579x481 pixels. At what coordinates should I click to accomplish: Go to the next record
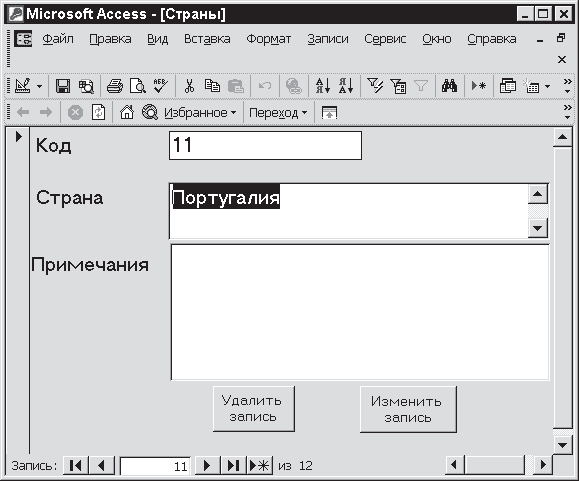pyautogui.click(x=207, y=465)
